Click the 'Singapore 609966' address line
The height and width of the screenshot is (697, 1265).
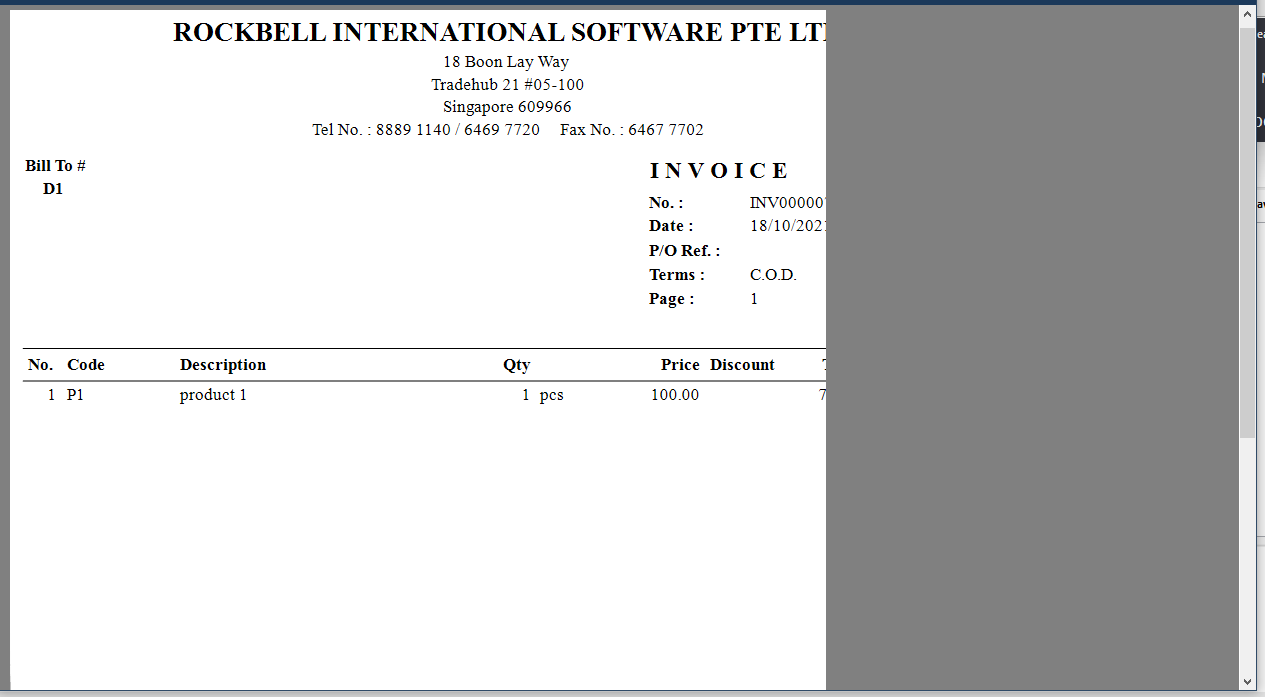(507, 107)
